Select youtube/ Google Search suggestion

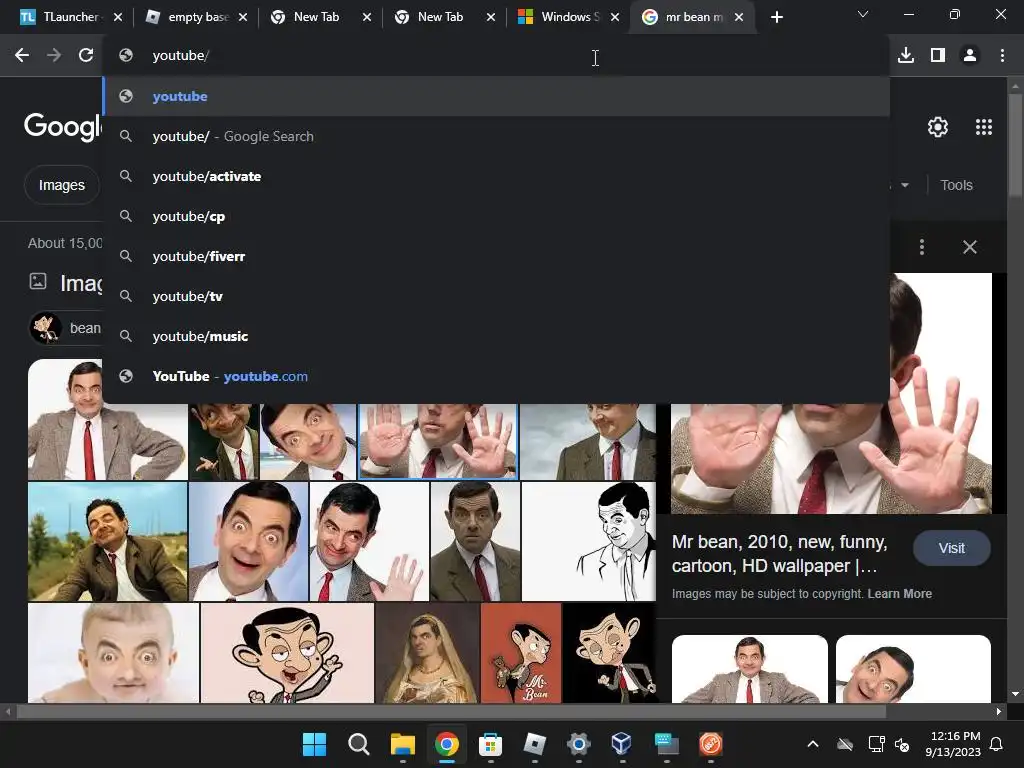click(x=496, y=136)
